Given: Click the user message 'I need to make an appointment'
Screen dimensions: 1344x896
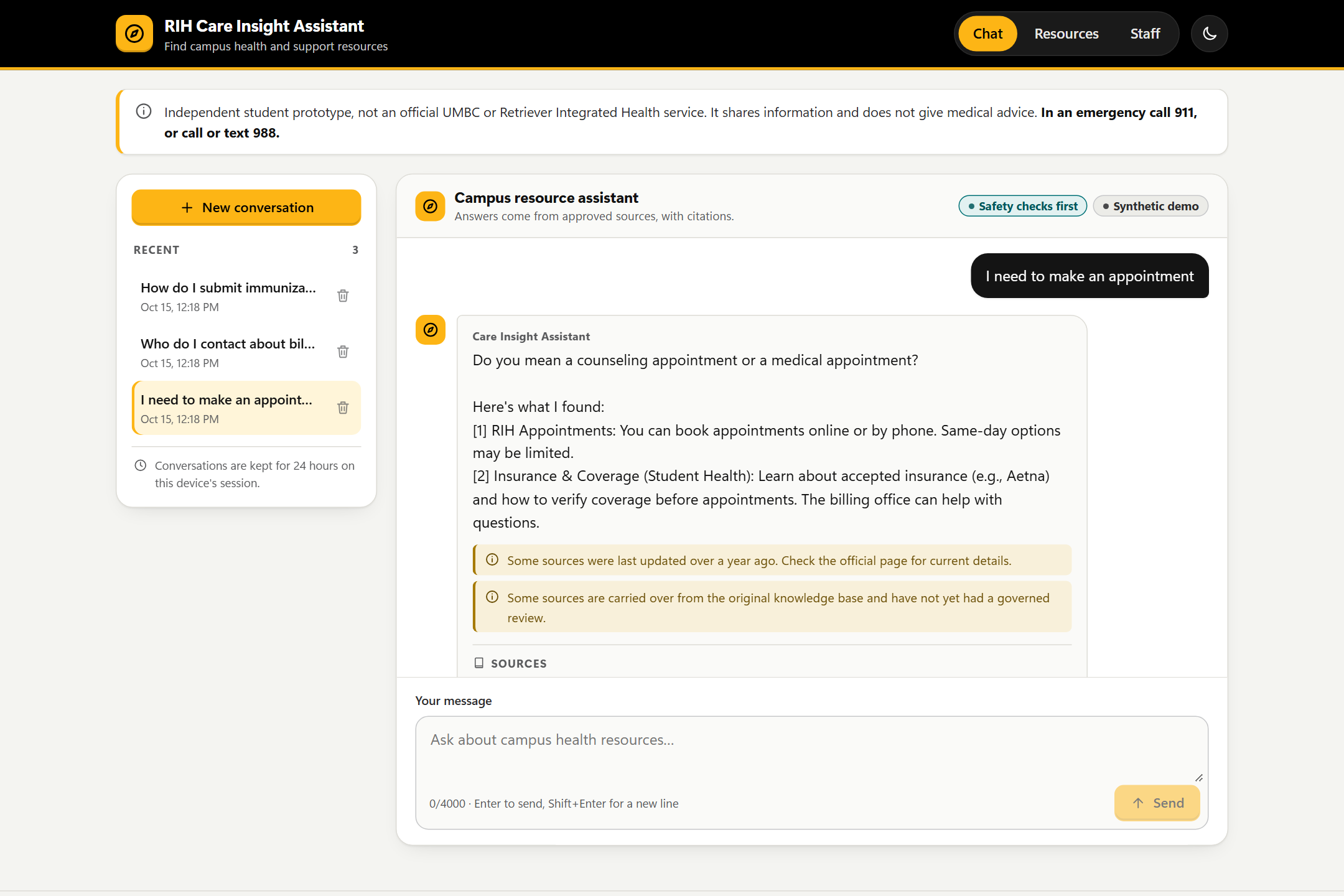Looking at the screenshot, I should pyautogui.click(x=1090, y=276).
